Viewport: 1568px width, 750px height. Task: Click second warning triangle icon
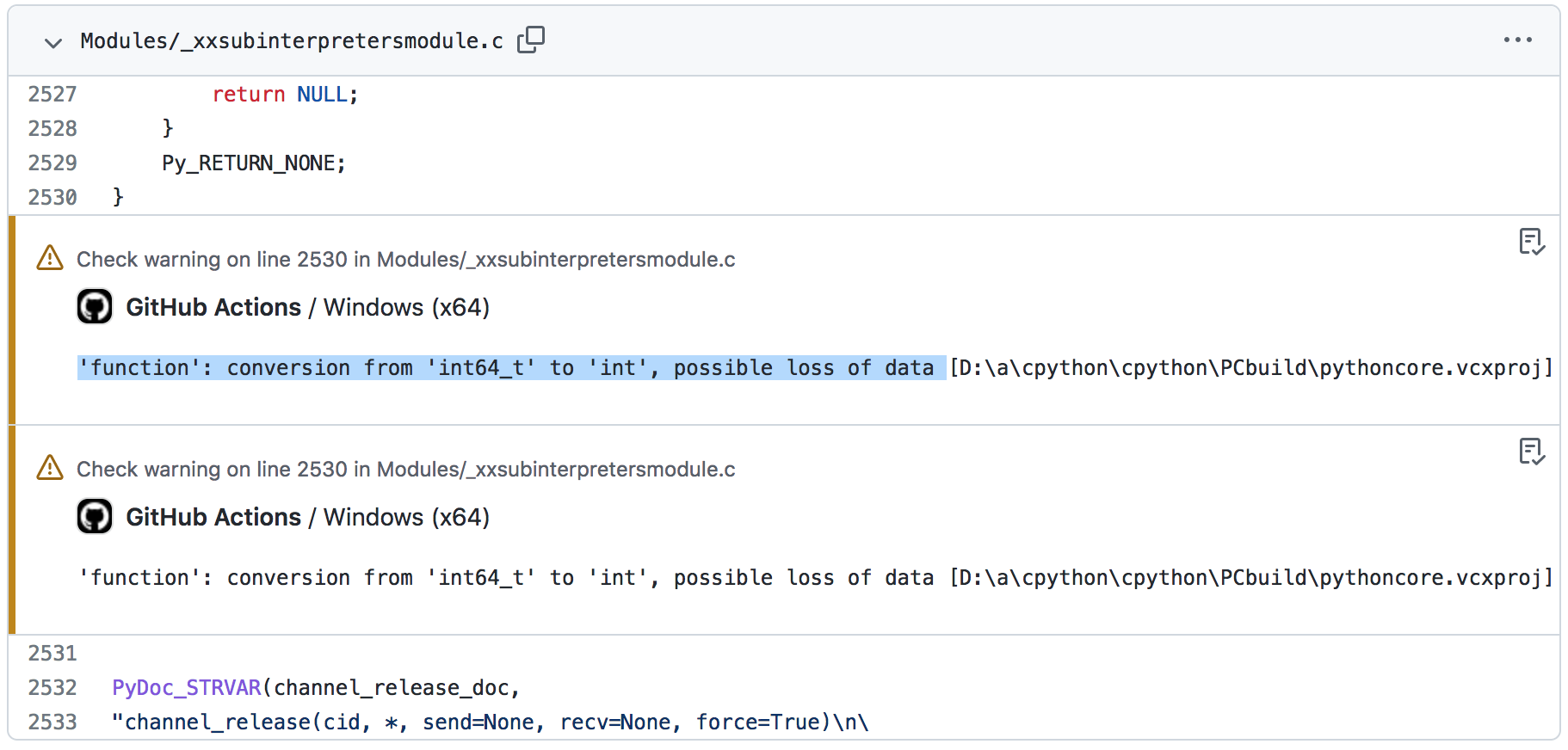[50, 468]
